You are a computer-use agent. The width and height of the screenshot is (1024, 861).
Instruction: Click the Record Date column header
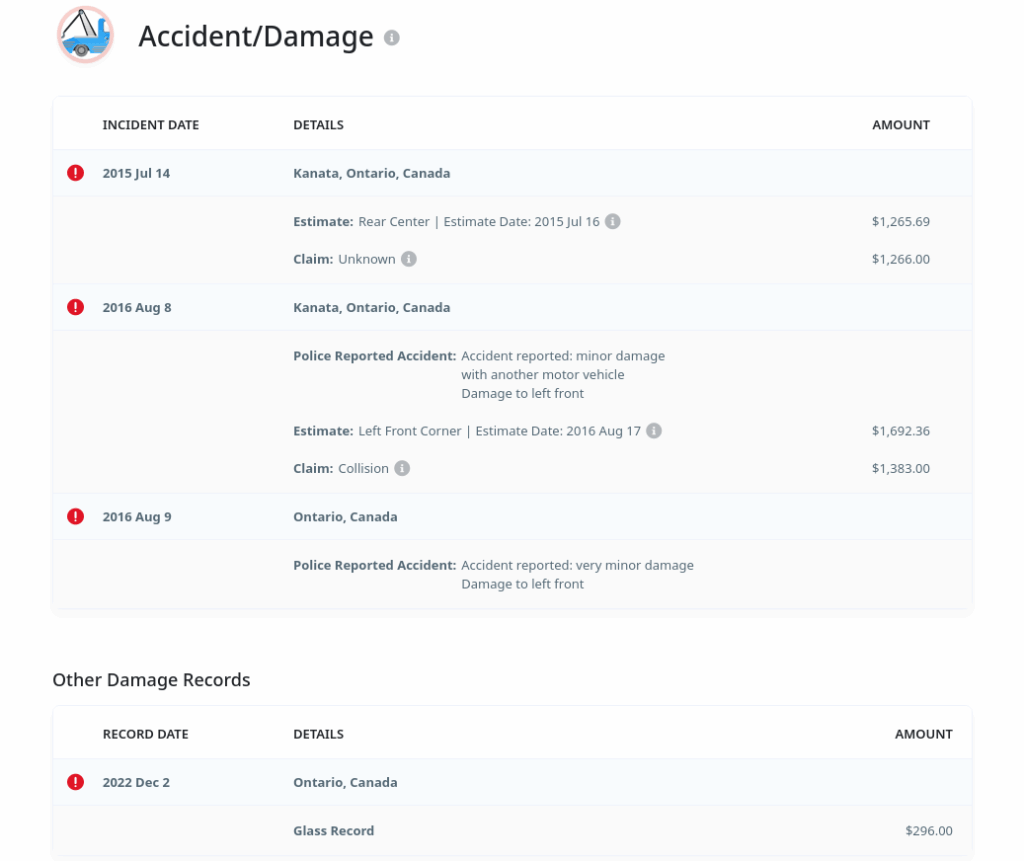point(145,734)
